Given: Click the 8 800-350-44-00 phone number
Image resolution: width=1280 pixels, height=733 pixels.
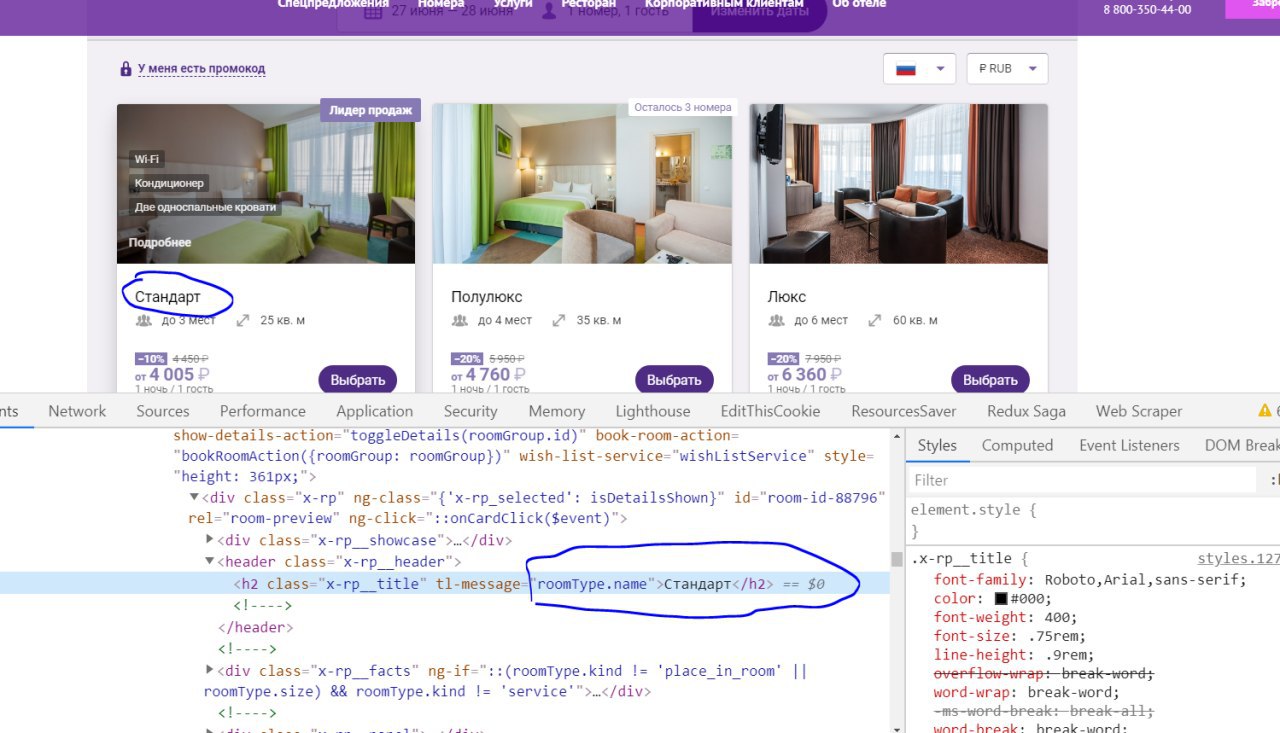Looking at the screenshot, I should click(1147, 9).
